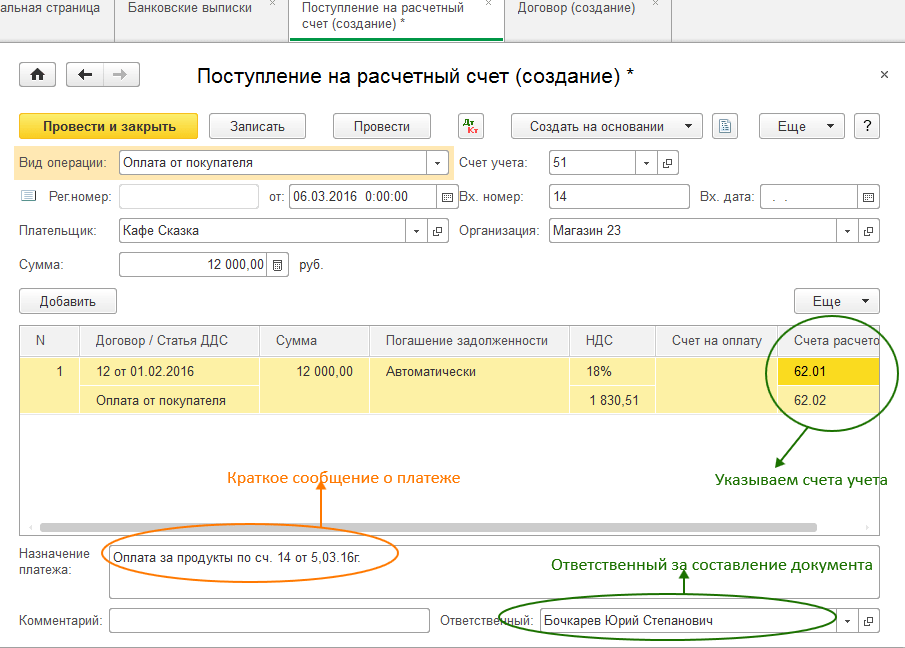Click Провести и закрыть button

click(x=109, y=126)
